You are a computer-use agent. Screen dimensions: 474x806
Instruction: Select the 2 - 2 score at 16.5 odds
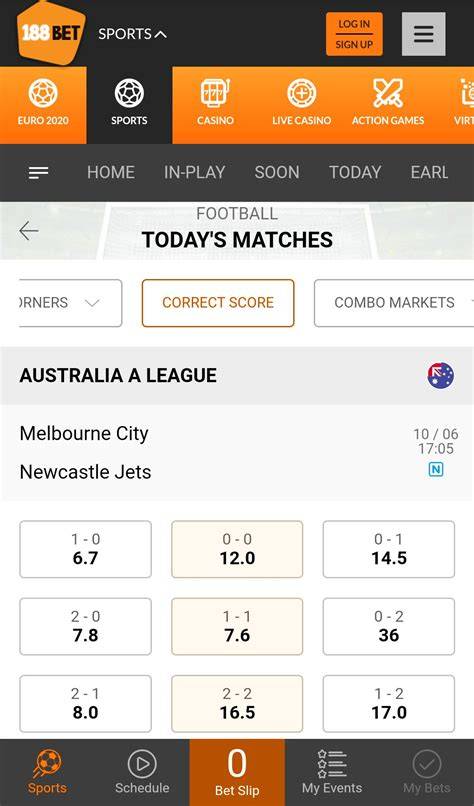(x=237, y=704)
